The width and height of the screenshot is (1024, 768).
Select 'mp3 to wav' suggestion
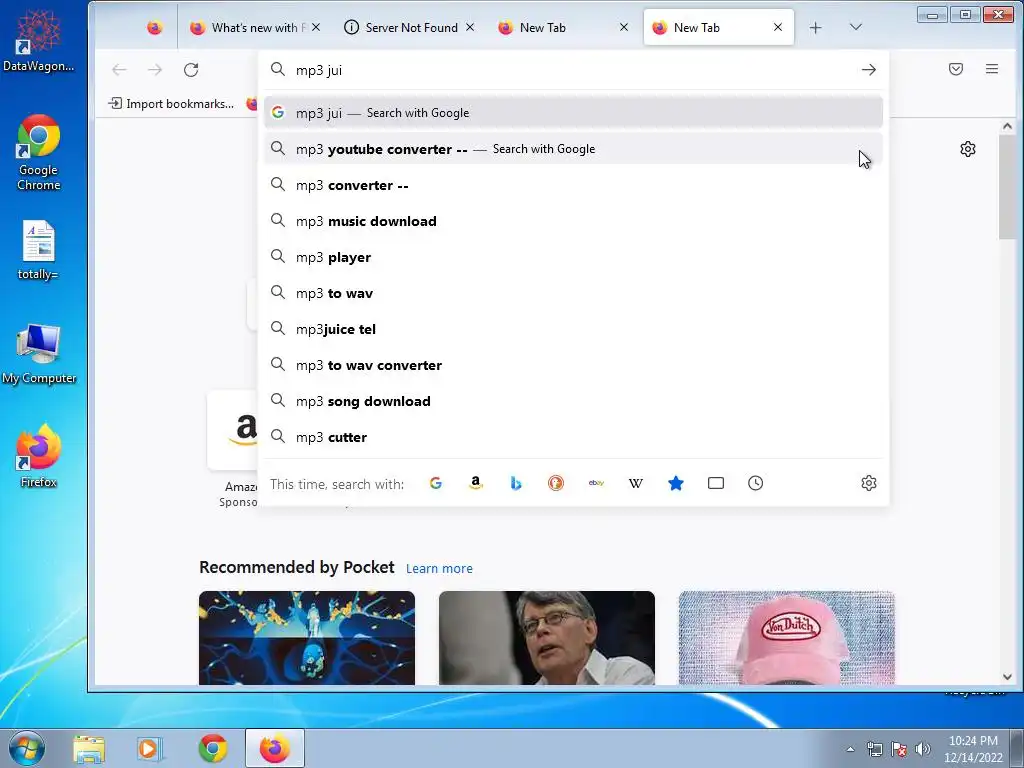click(573, 293)
